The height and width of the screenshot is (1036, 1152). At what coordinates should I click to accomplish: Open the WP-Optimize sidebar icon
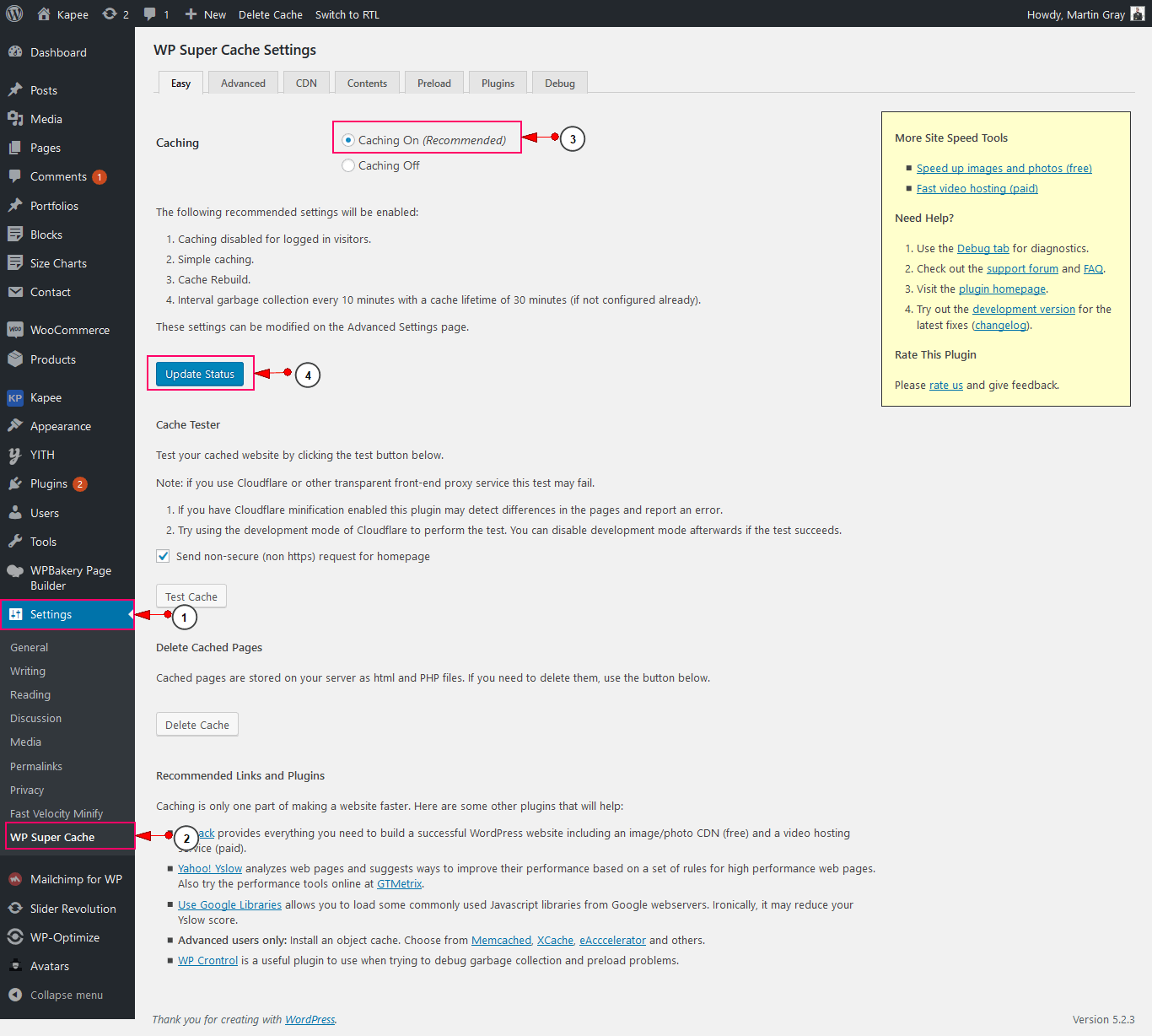[15, 937]
